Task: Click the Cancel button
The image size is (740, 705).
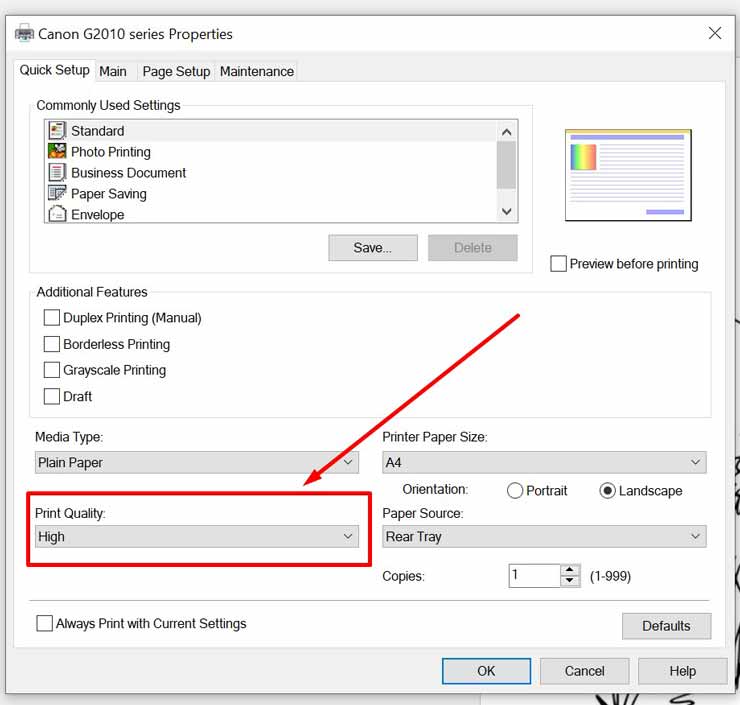Action: pyautogui.click(x=584, y=671)
